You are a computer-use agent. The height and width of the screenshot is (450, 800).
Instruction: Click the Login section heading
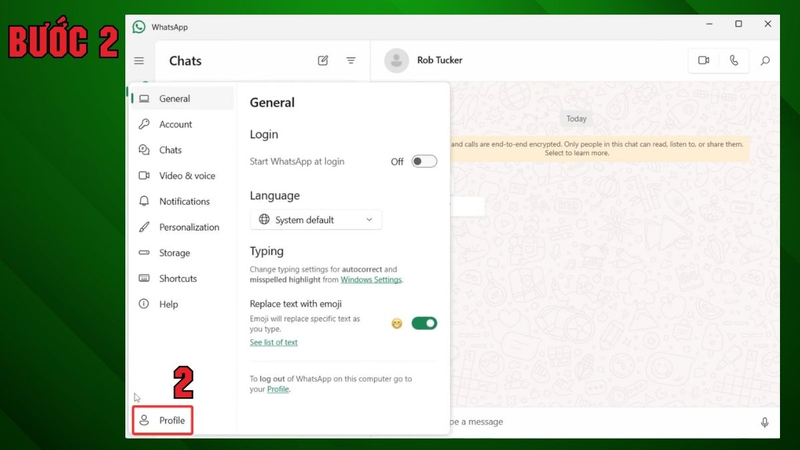[264, 134]
